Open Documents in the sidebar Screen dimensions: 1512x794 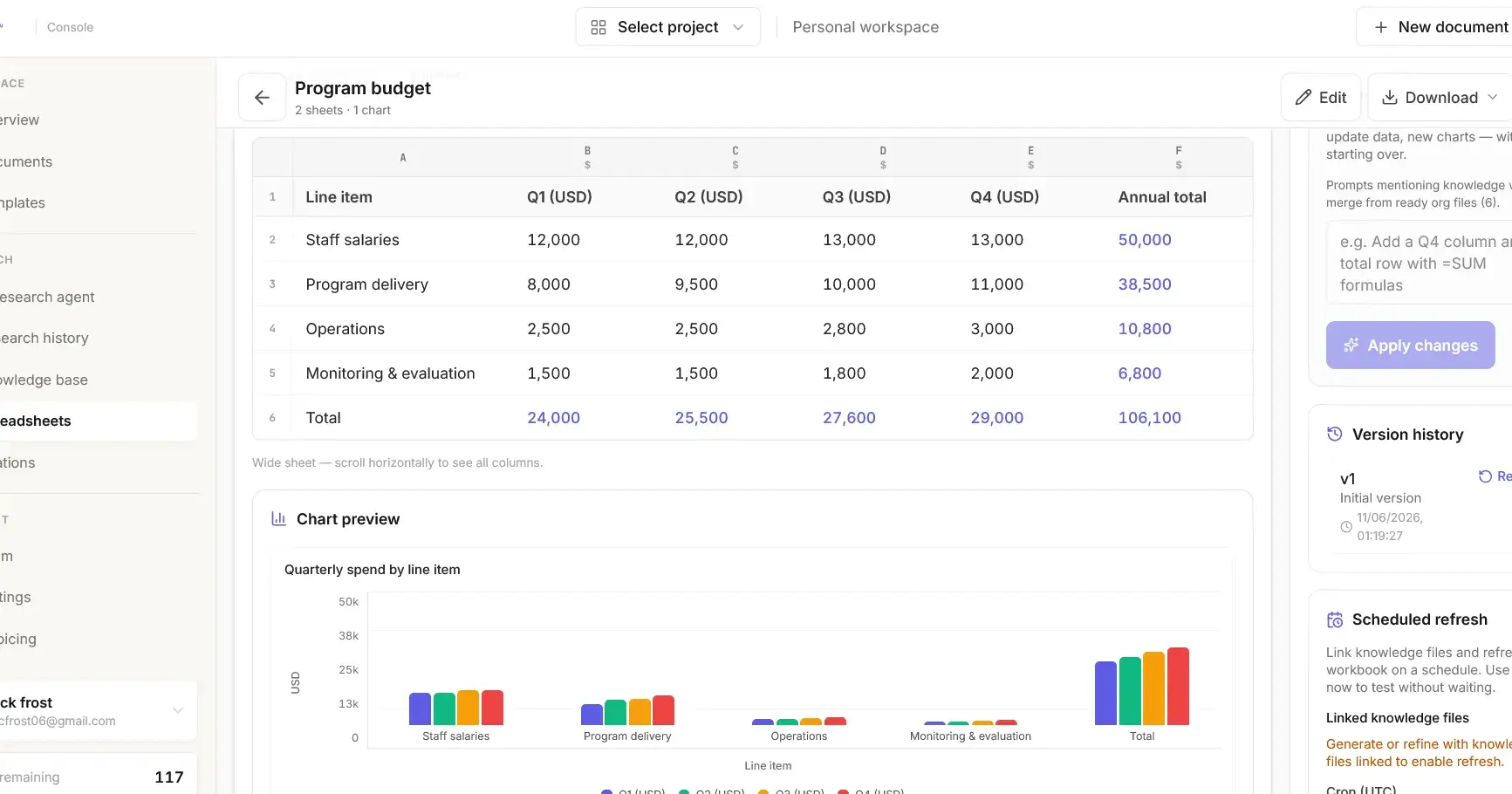(x=26, y=162)
